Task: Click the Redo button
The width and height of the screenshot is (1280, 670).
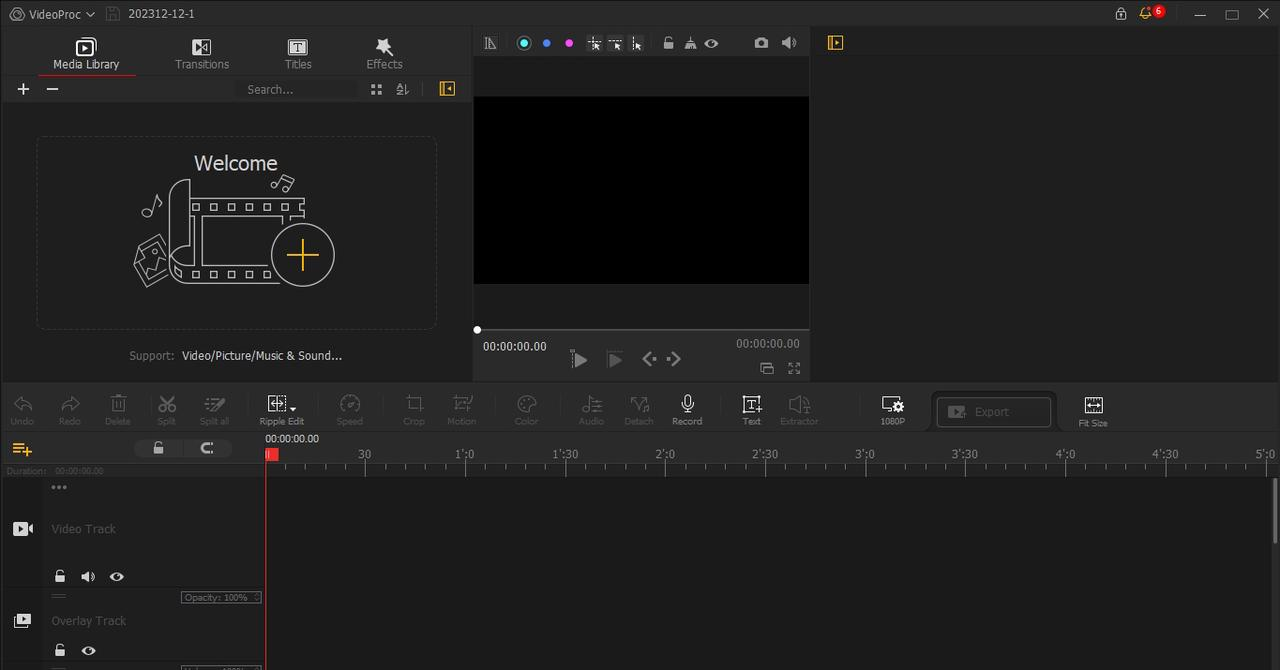Action: click(70, 410)
